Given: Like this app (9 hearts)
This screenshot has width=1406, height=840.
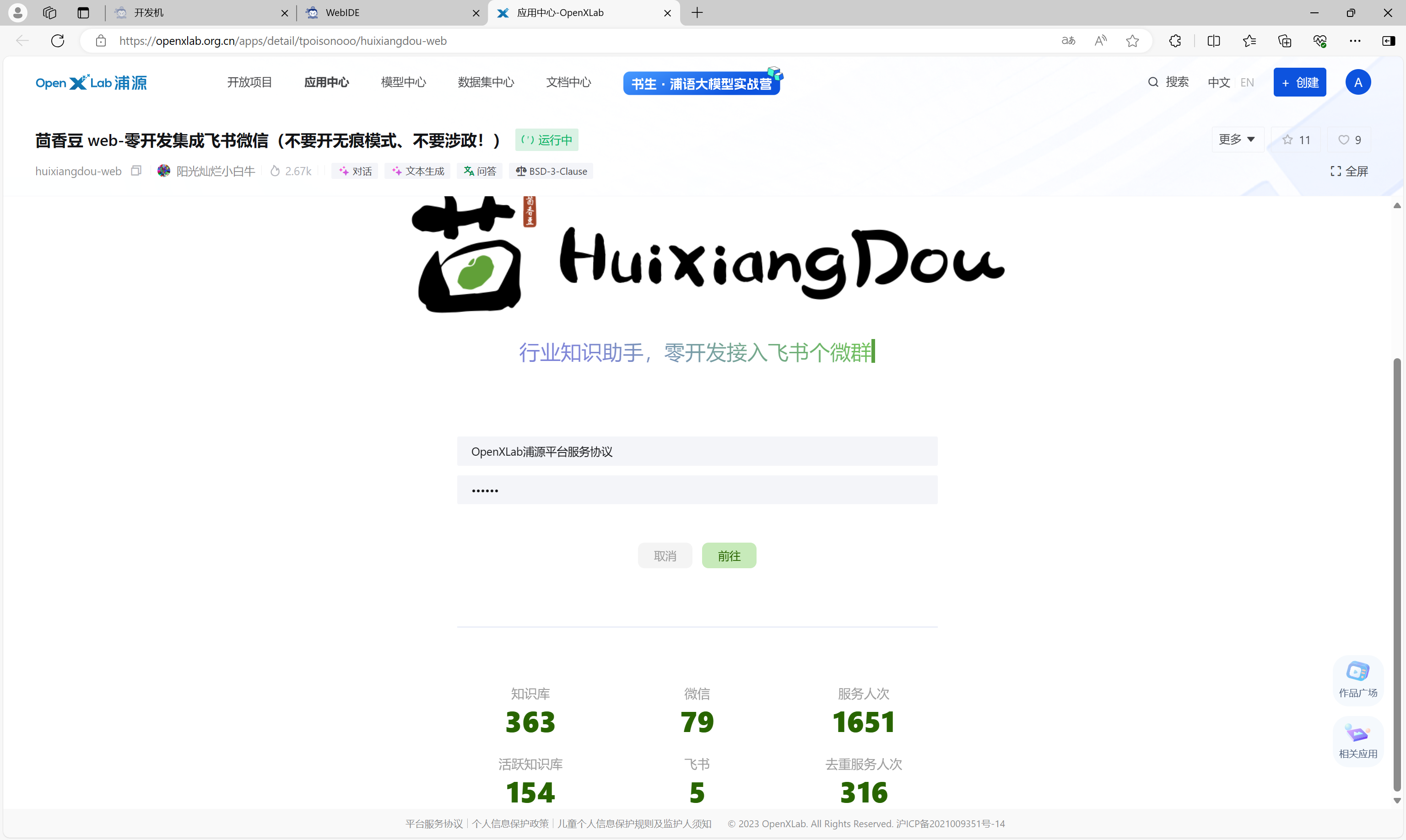Looking at the screenshot, I should (x=1349, y=140).
